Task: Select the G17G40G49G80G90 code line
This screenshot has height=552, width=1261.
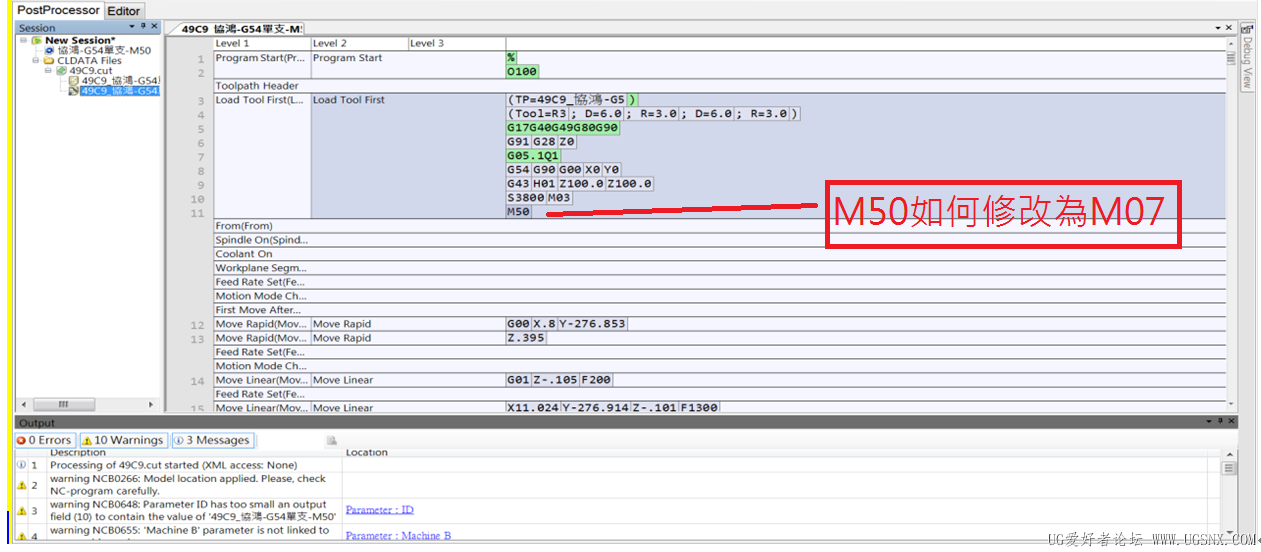Action: (x=563, y=128)
